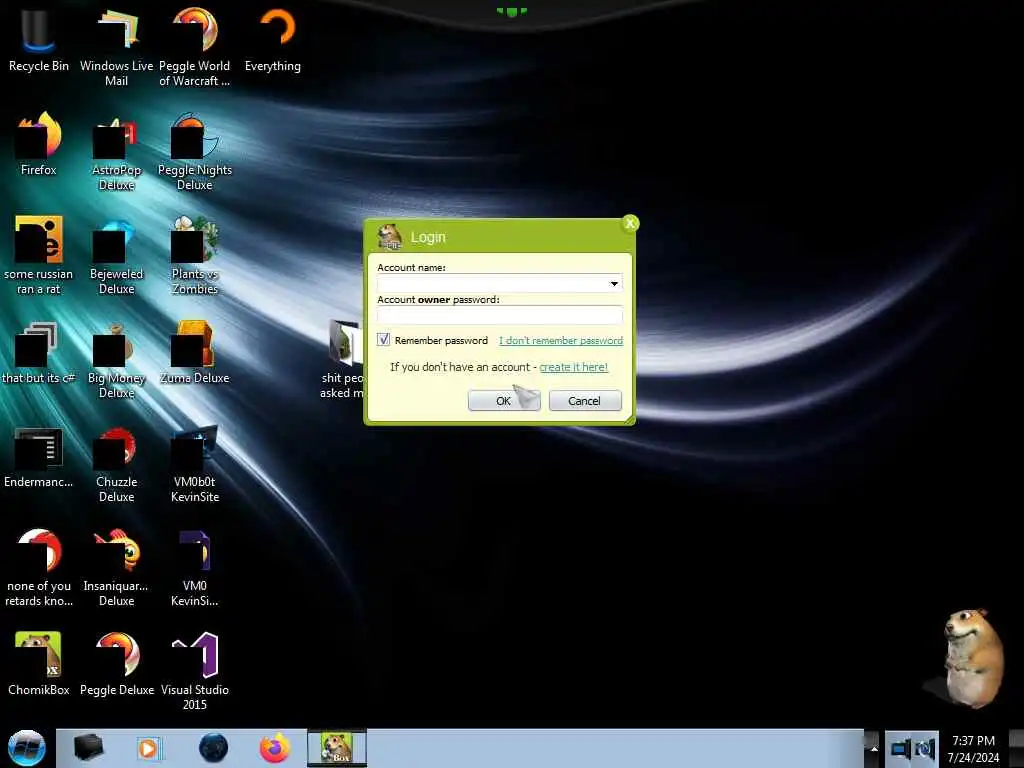Click the hamster mascot desktop widget
Image resolution: width=1024 pixels, height=768 pixels.
click(x=973, y=658)
